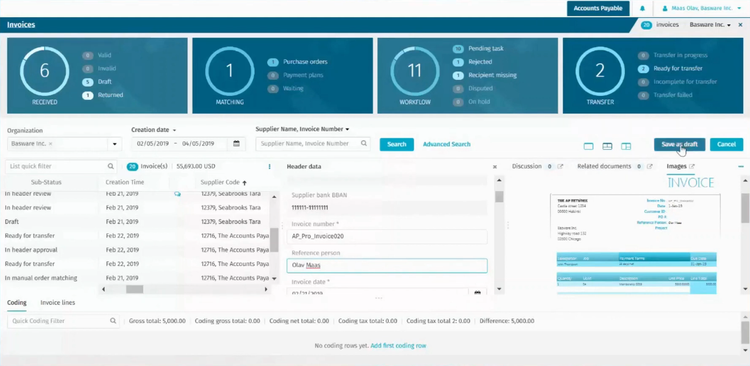This screenshot has width=750, height=366.
Task: Click the Supplier bank BBAN field
Action: 386,208
